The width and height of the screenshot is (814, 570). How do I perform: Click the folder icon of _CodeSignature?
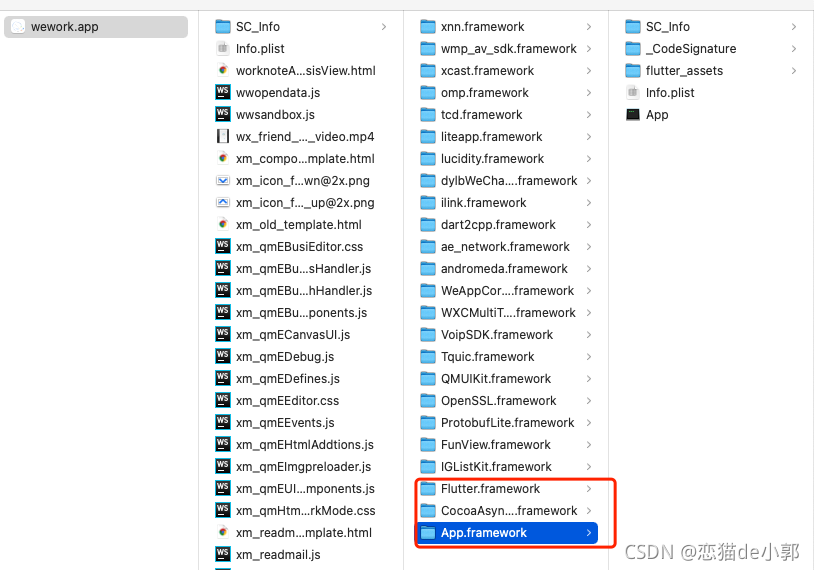(x=633, y=48)
